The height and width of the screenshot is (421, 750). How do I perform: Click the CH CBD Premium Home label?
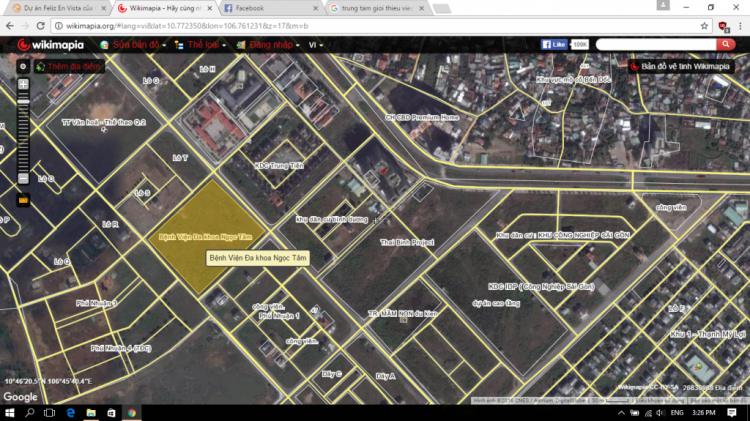coord(422,117)
